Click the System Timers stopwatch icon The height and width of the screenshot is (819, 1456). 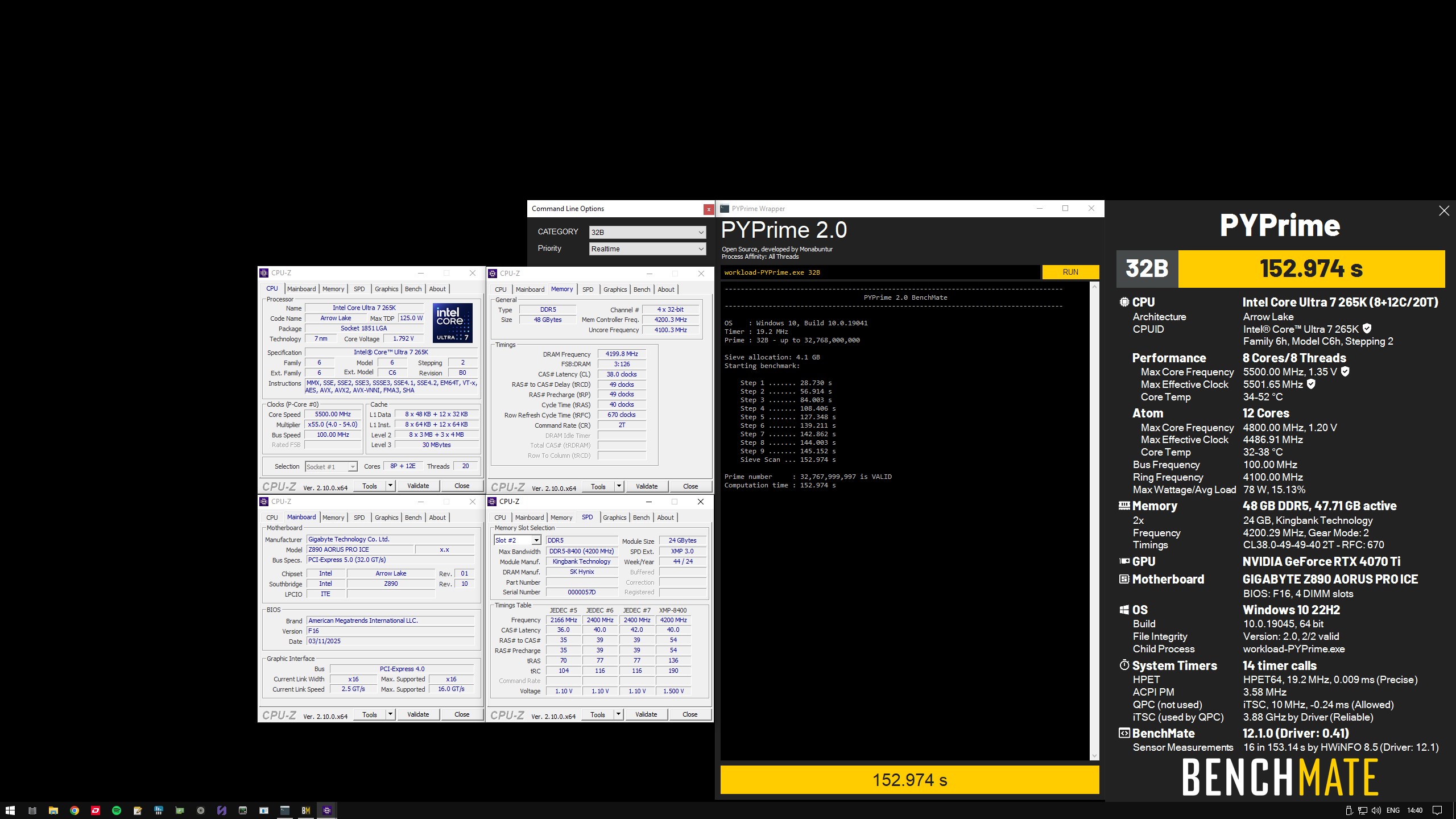click(1124, 665)
